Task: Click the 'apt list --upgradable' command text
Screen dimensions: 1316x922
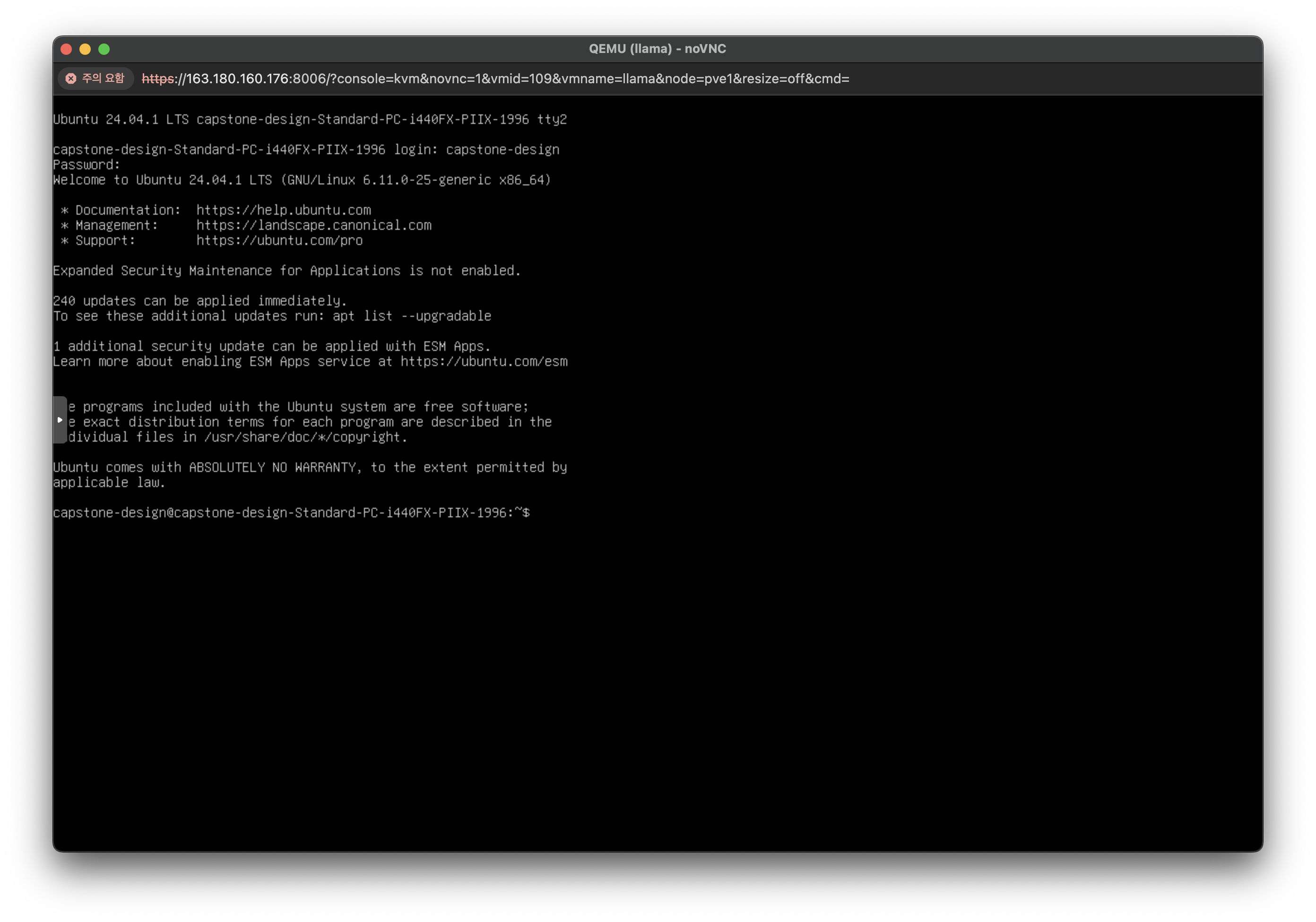Action: click(x=412, y=316)
